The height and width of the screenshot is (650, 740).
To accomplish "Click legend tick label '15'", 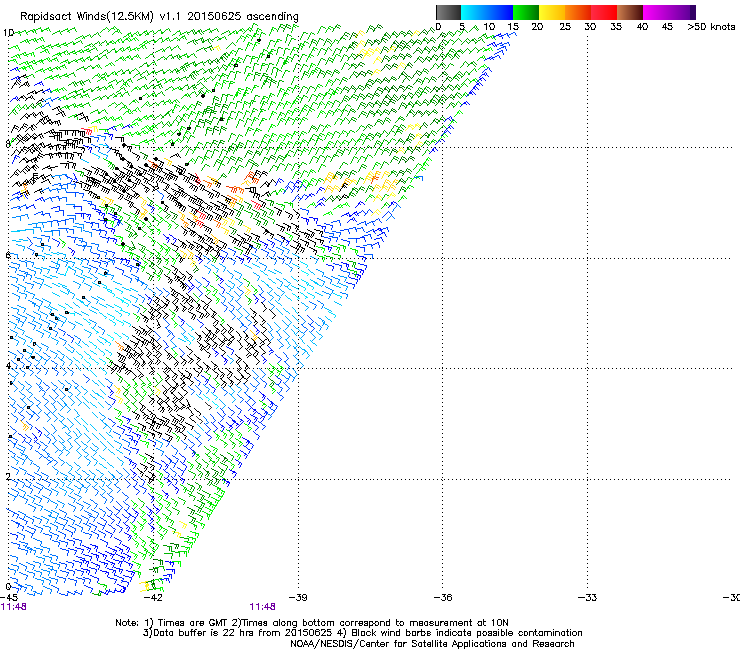I will (x=513, y=27).
